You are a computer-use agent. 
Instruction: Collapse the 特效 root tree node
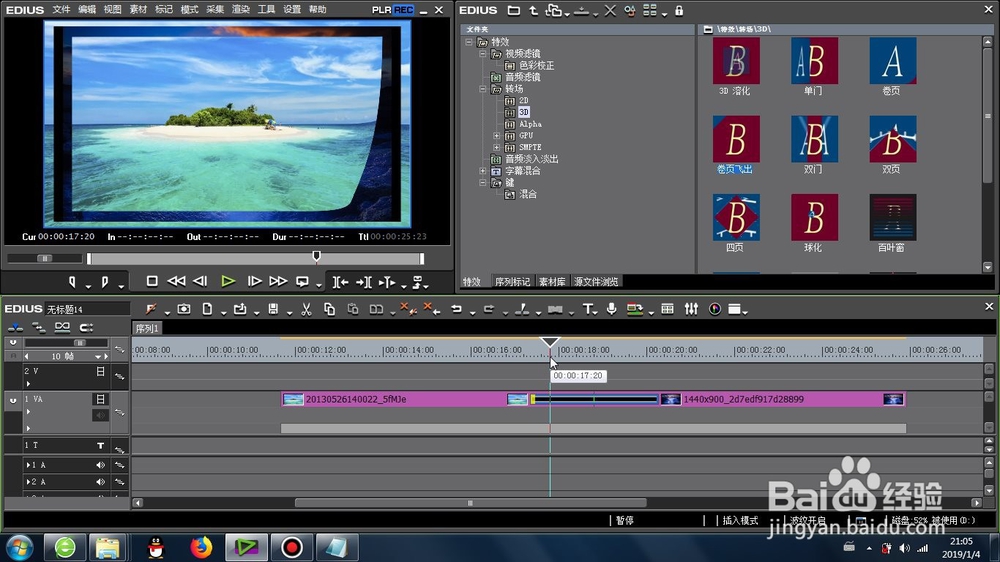pos(469,42)
